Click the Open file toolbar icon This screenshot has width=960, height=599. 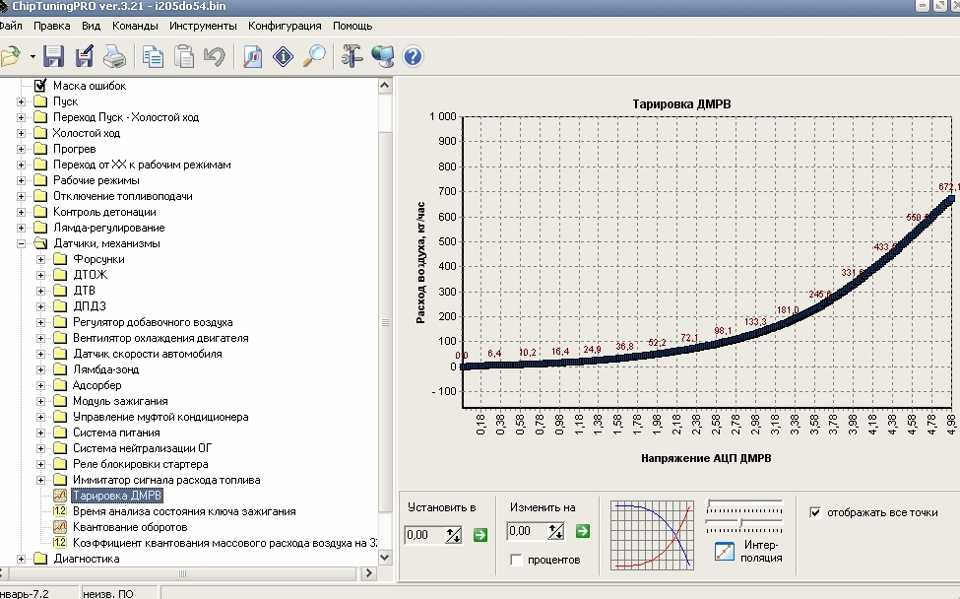[10, 56]
